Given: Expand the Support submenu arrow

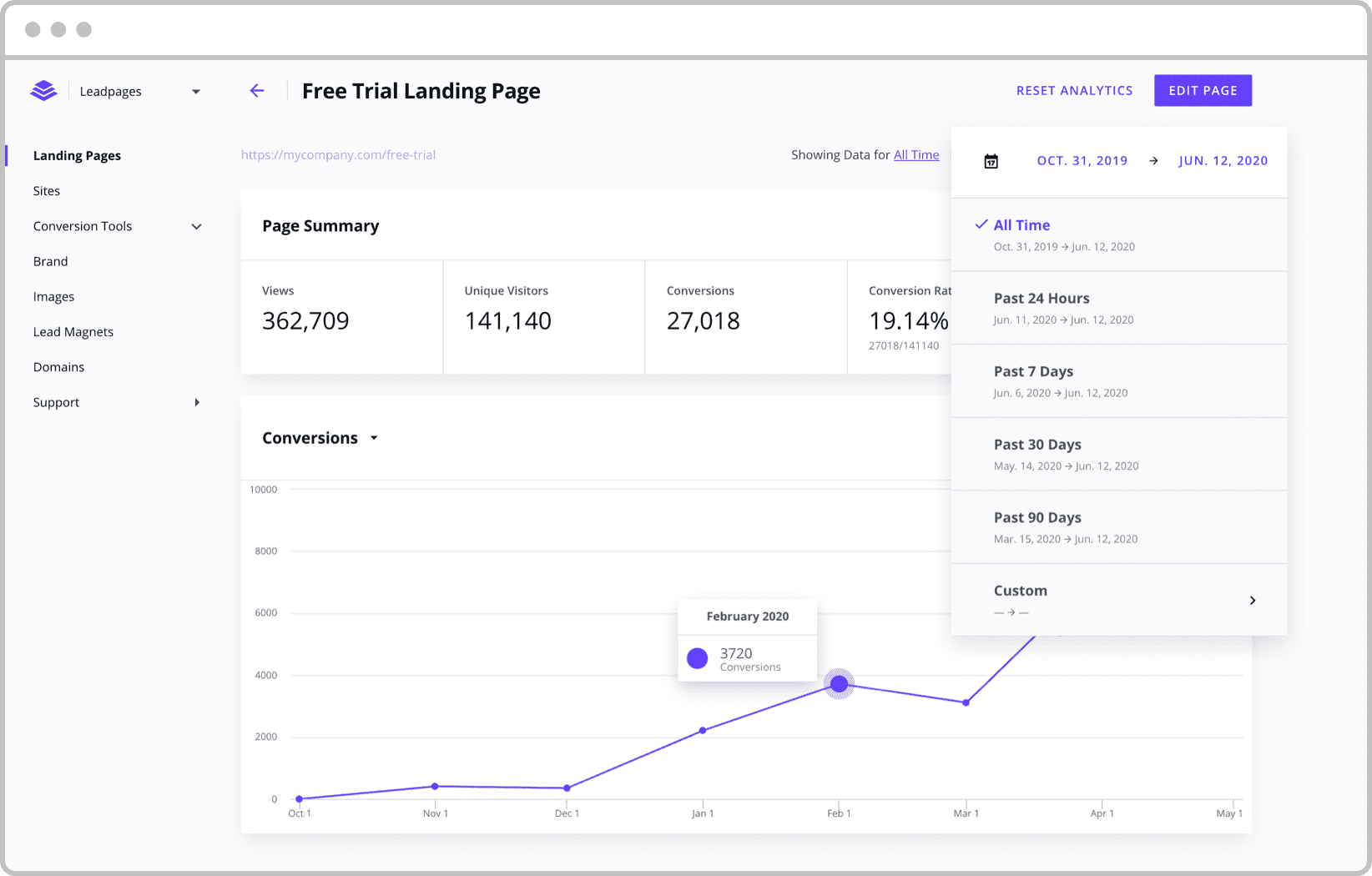Looking at the screenshot, I should 197,402.
